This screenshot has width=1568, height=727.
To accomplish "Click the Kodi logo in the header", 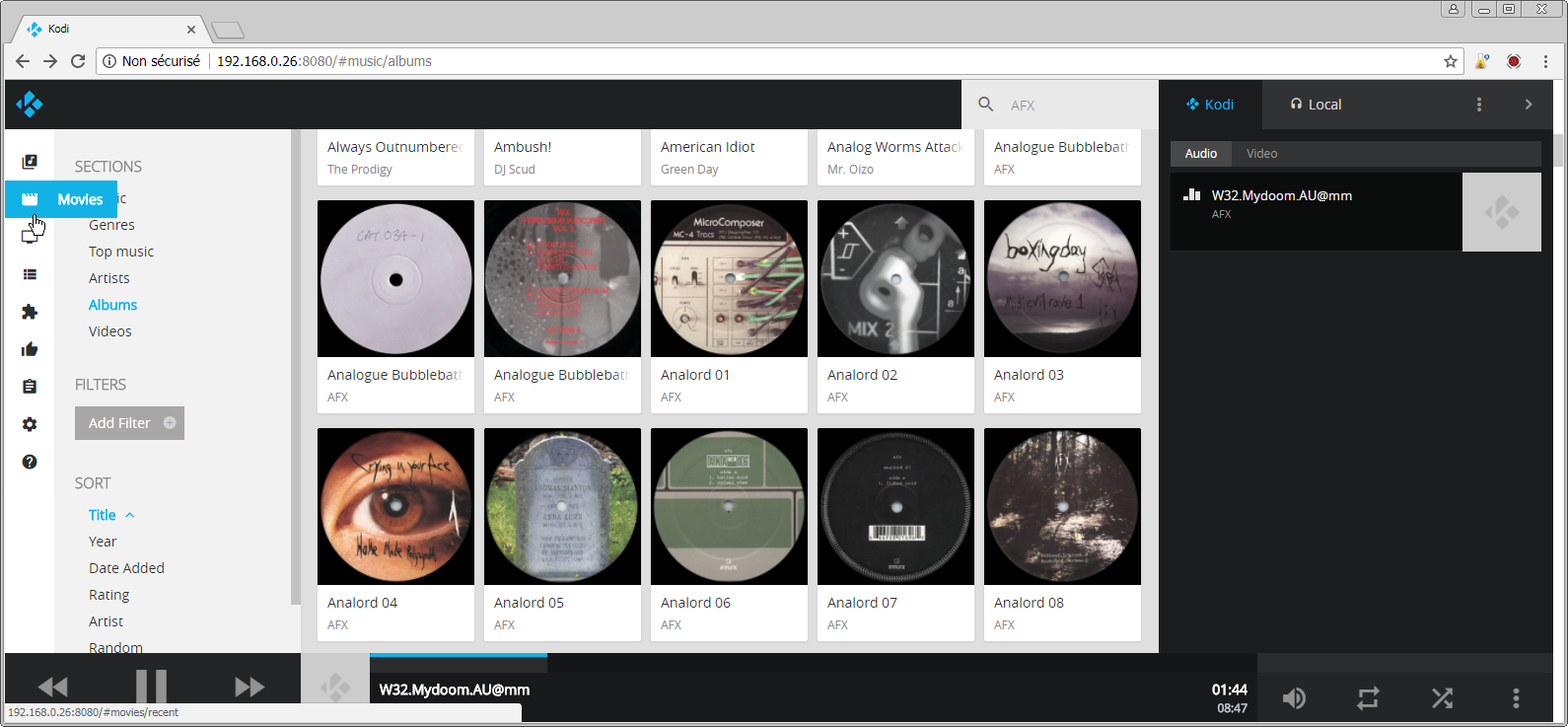I will [30, 105].
